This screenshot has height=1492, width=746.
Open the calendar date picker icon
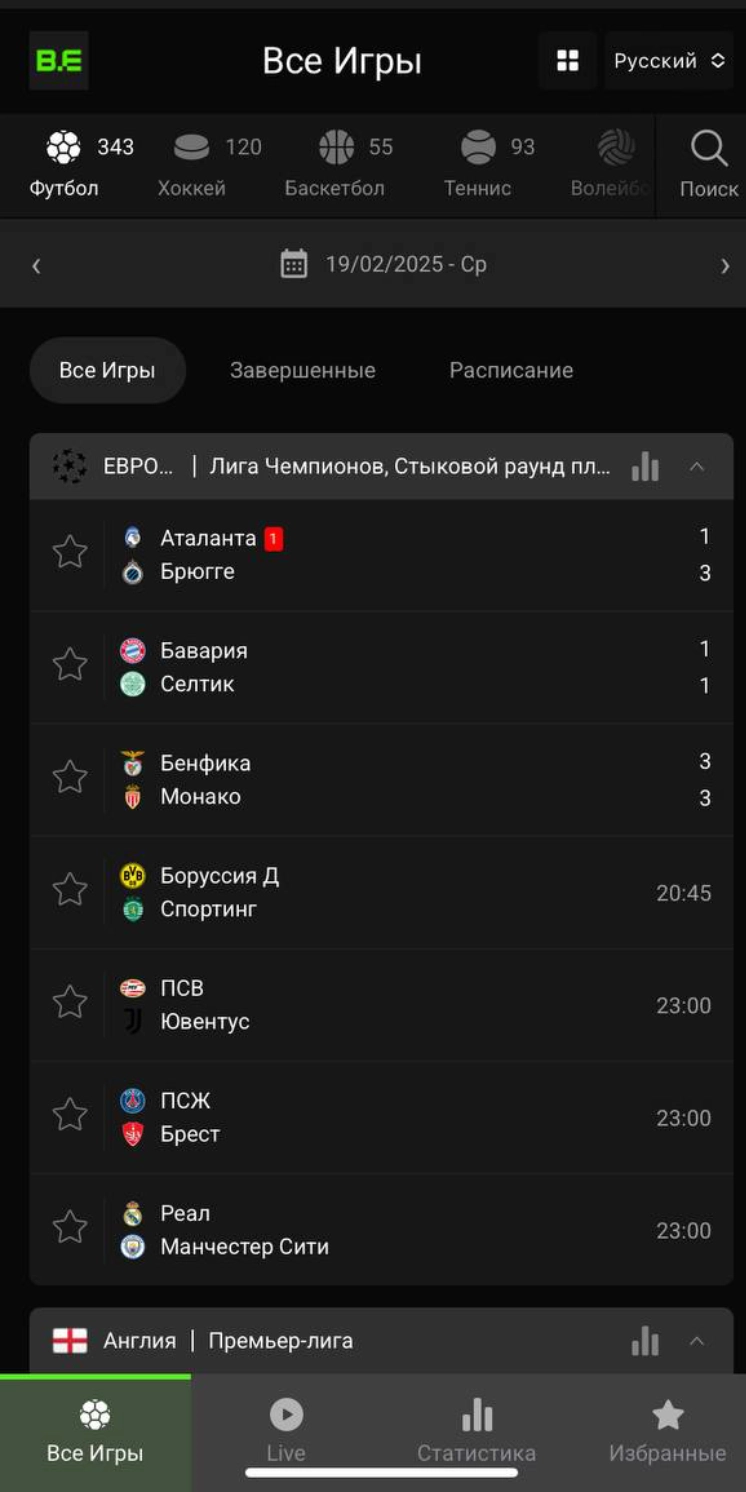[x=294, y=264]
